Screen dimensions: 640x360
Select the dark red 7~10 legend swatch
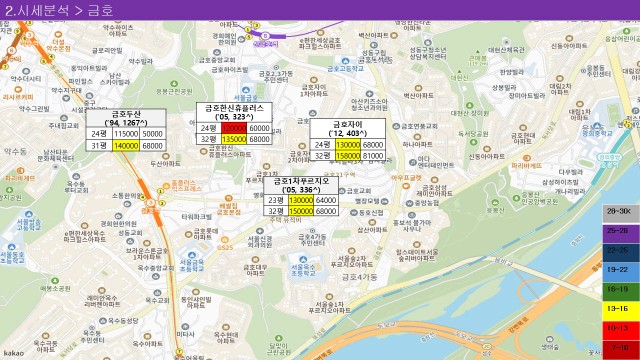click(621, 350)
